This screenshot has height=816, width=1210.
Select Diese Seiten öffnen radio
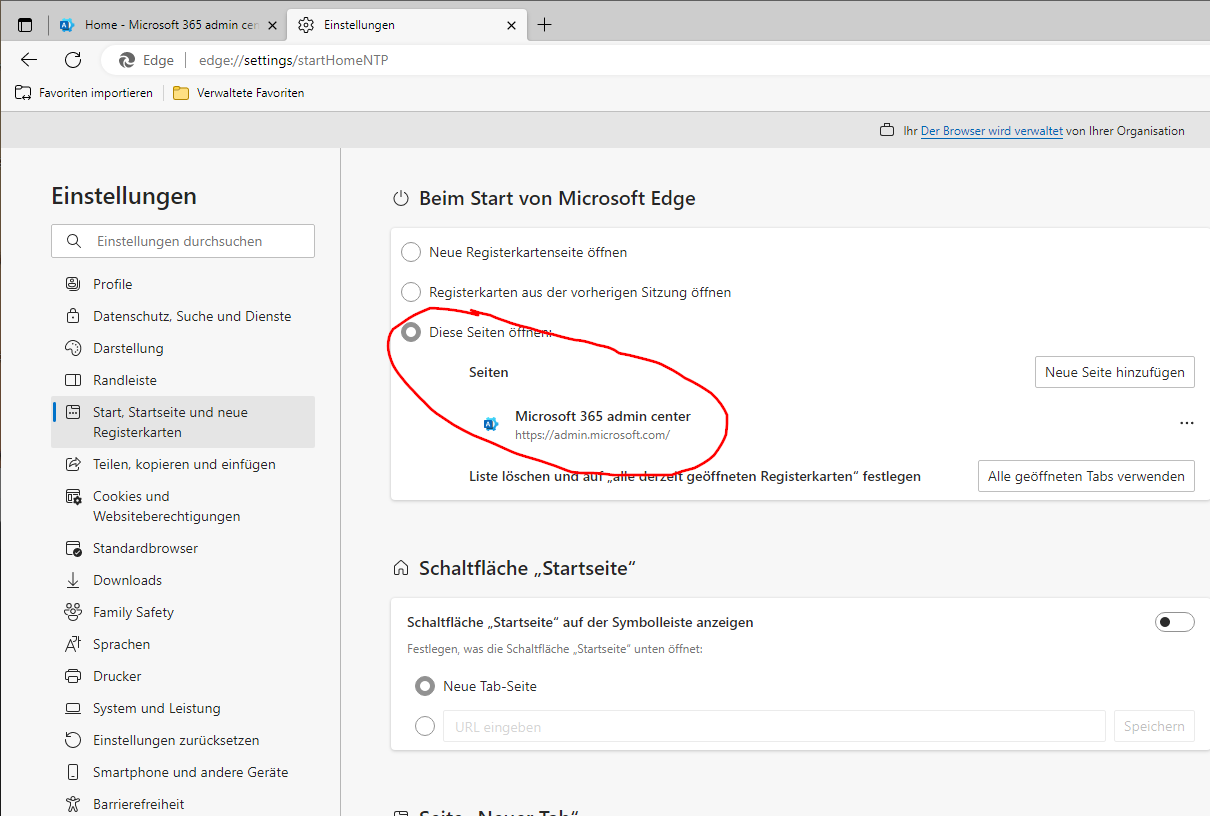[x=411, y=332]
